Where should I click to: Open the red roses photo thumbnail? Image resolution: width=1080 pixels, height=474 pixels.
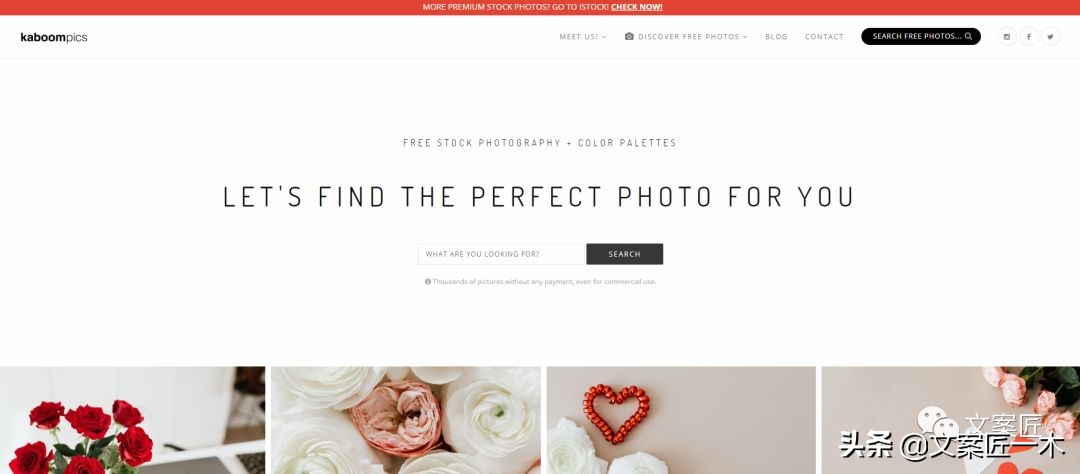pyautogui.click(x=132, y=420)
